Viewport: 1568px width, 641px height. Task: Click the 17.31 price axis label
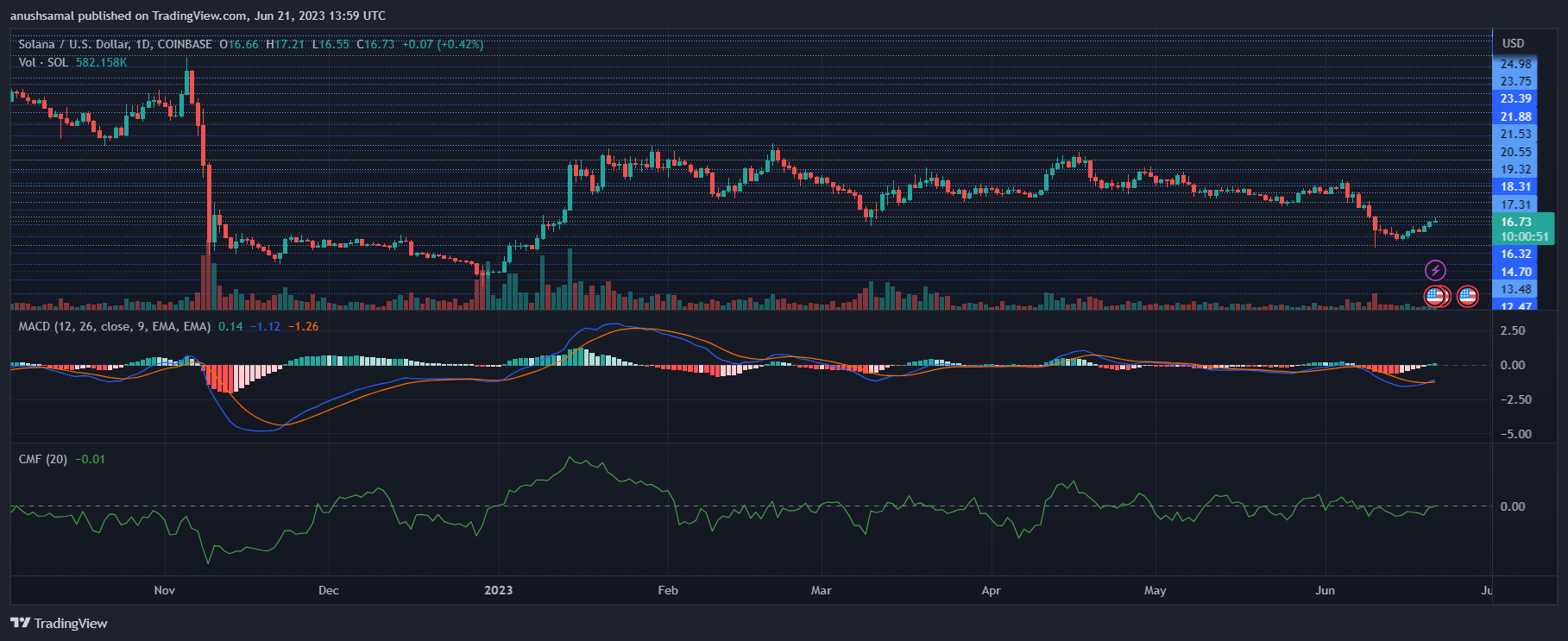point(1516,204)
